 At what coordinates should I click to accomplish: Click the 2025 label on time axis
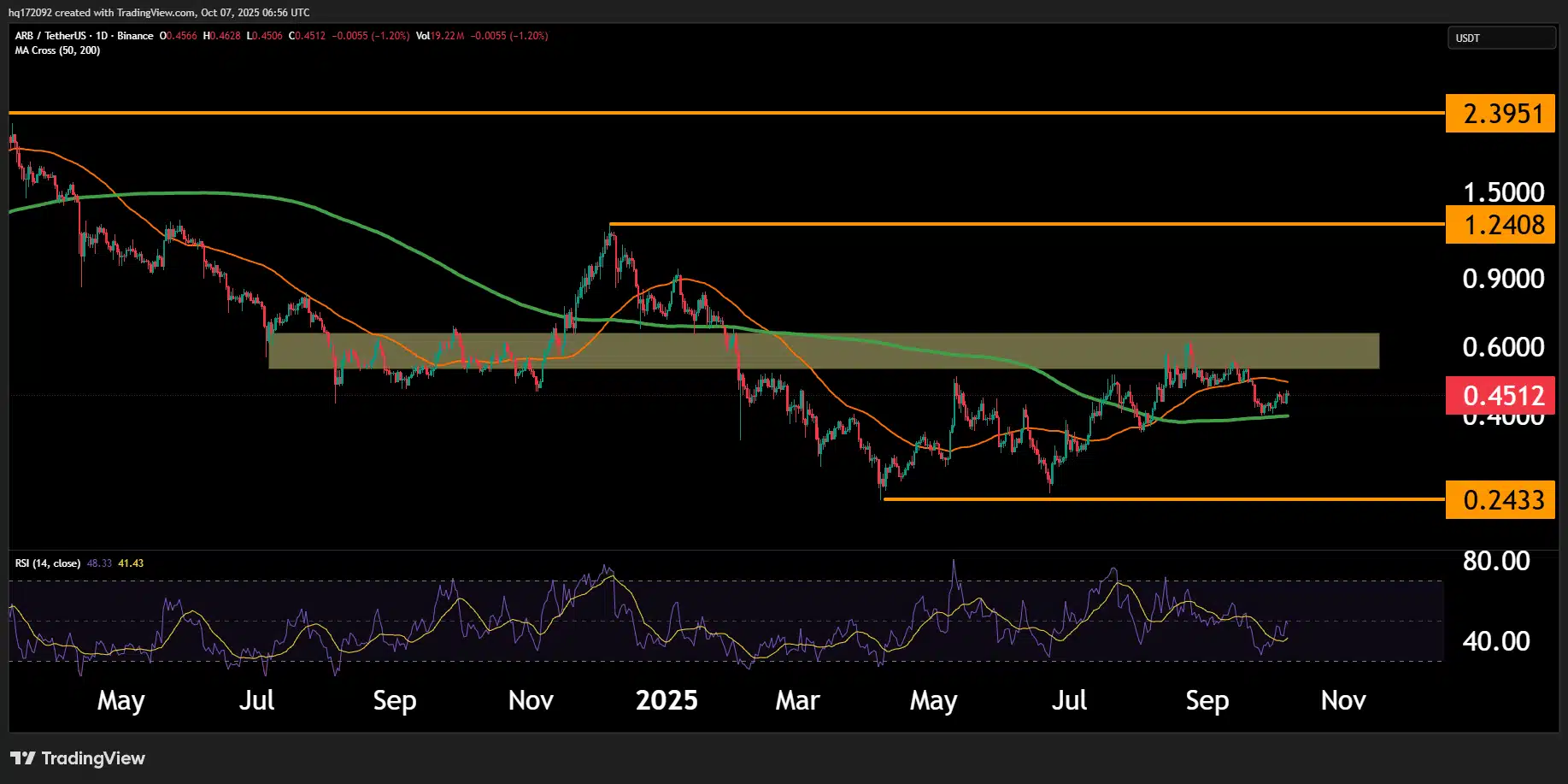click(667, 701)
